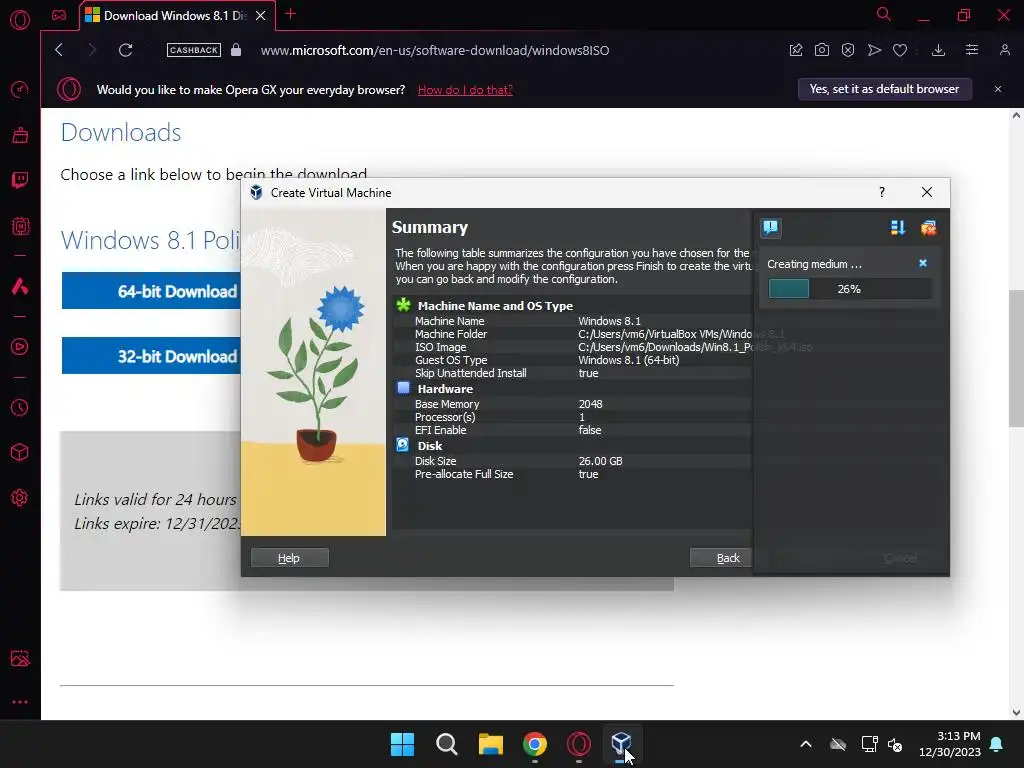1024x768 pixels.
Task: Click the clear notifications icon
Action: click(x=929, y=227)
